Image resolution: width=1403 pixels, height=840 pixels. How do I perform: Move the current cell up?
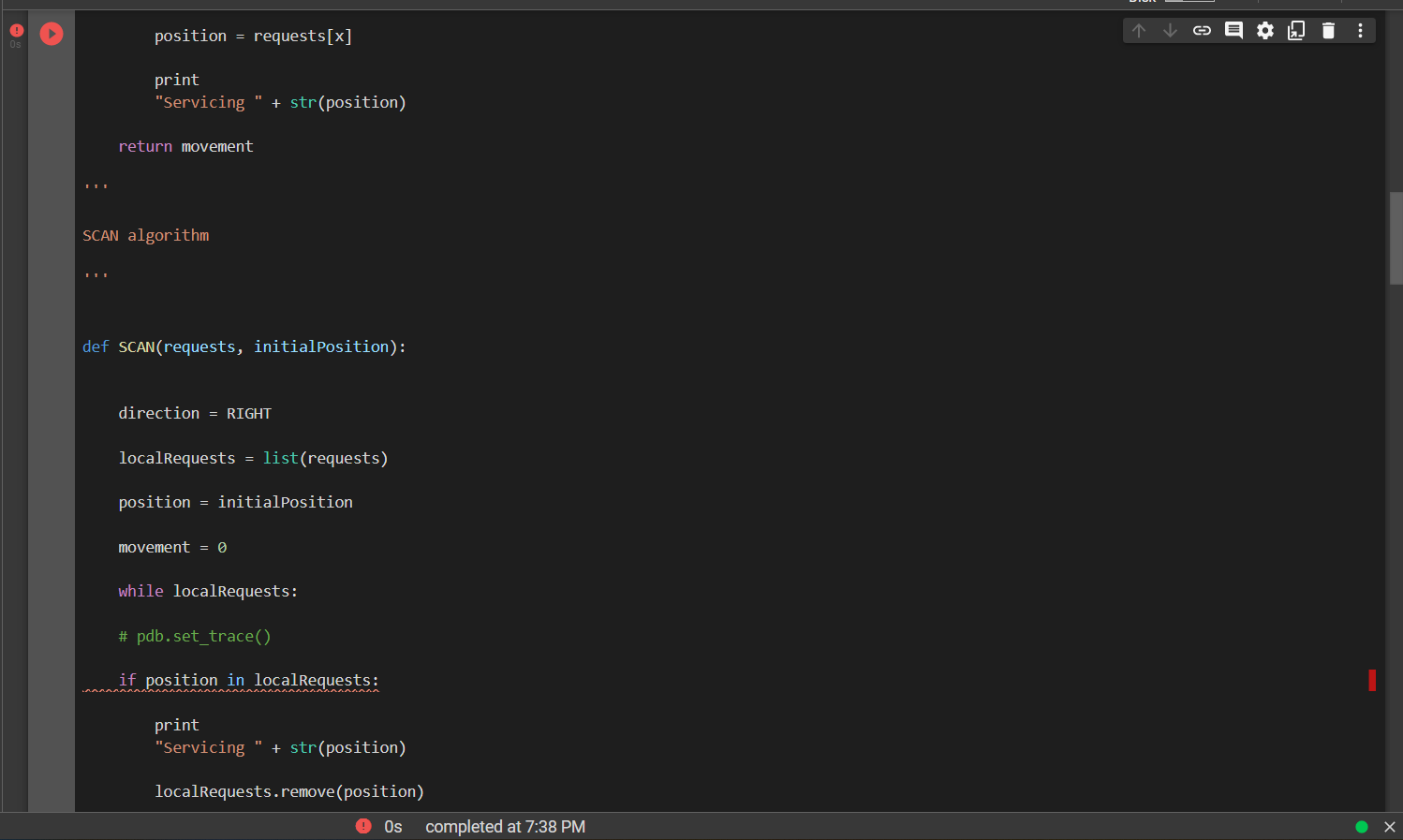1138,30
